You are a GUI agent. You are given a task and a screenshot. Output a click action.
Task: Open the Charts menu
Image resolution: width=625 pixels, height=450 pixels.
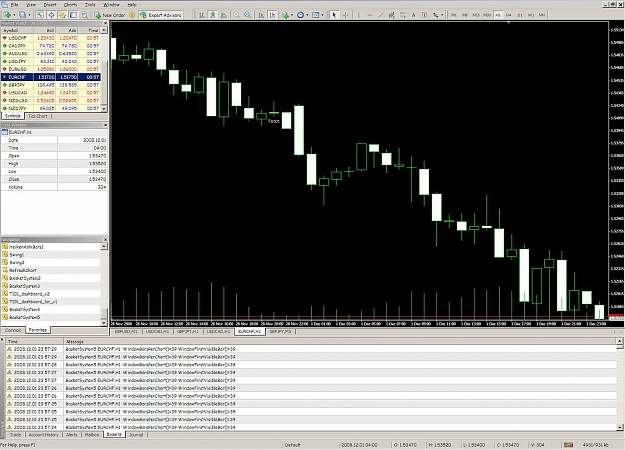click(70, 5)
